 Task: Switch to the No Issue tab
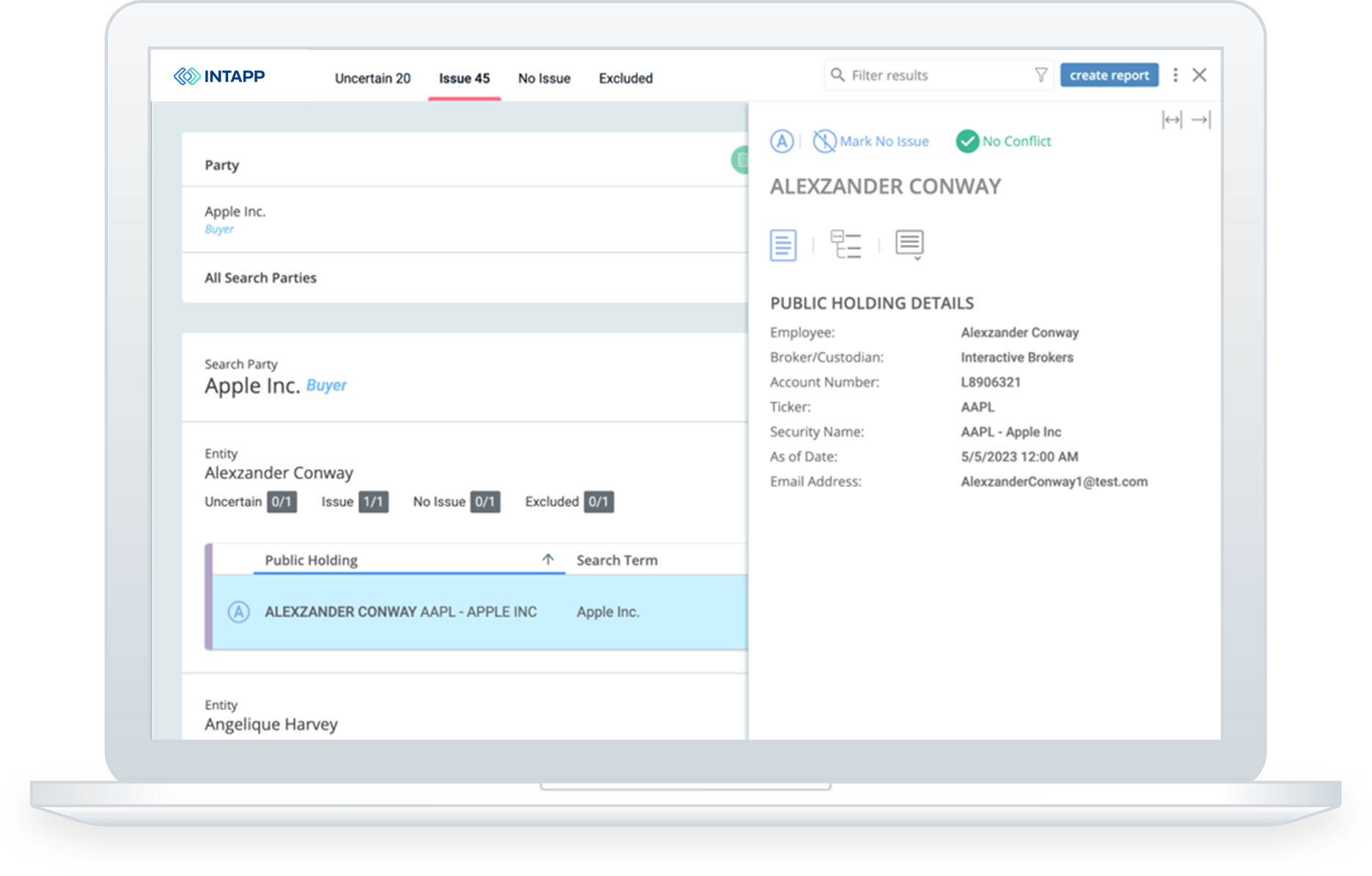543,78
